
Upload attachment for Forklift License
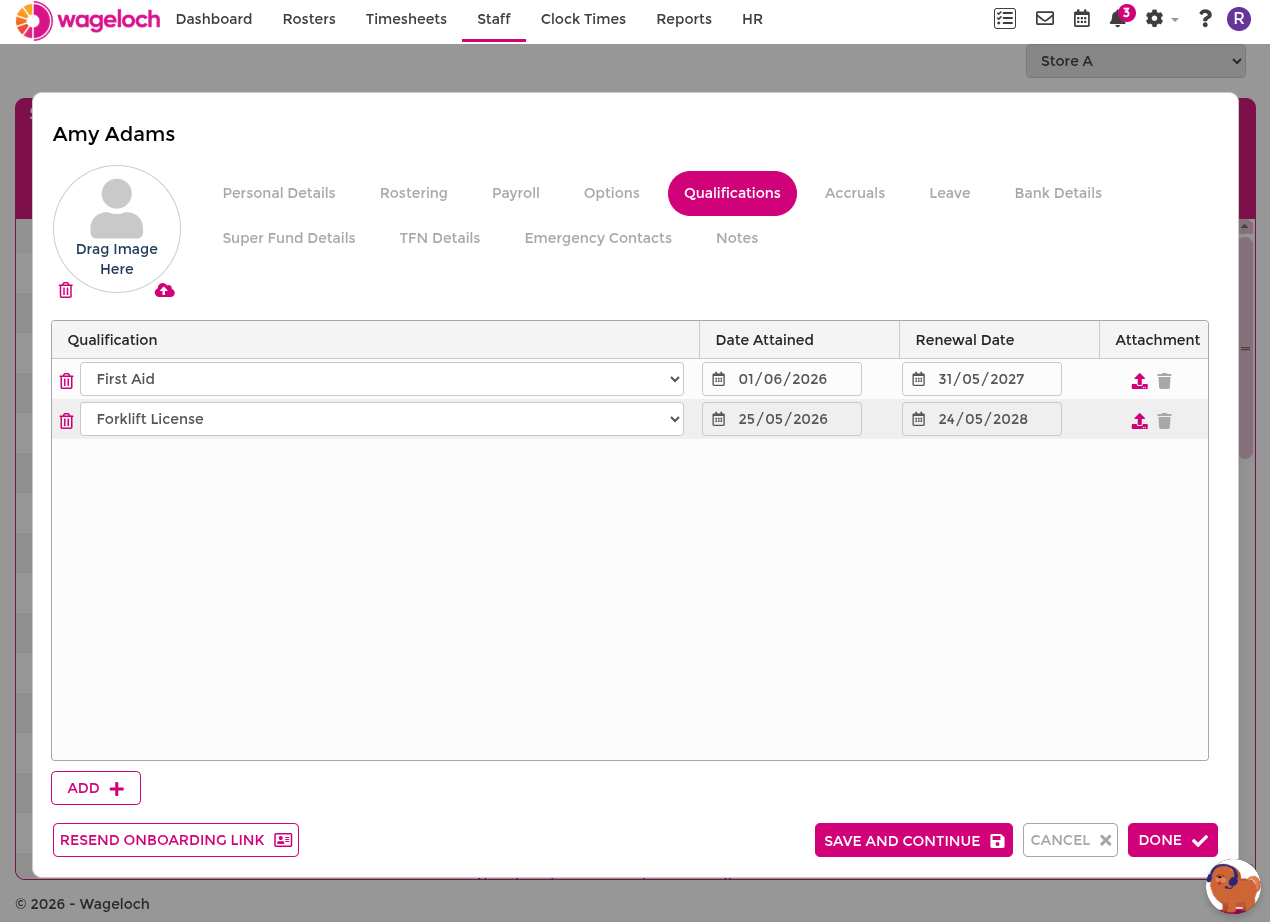click(1139, 420)
